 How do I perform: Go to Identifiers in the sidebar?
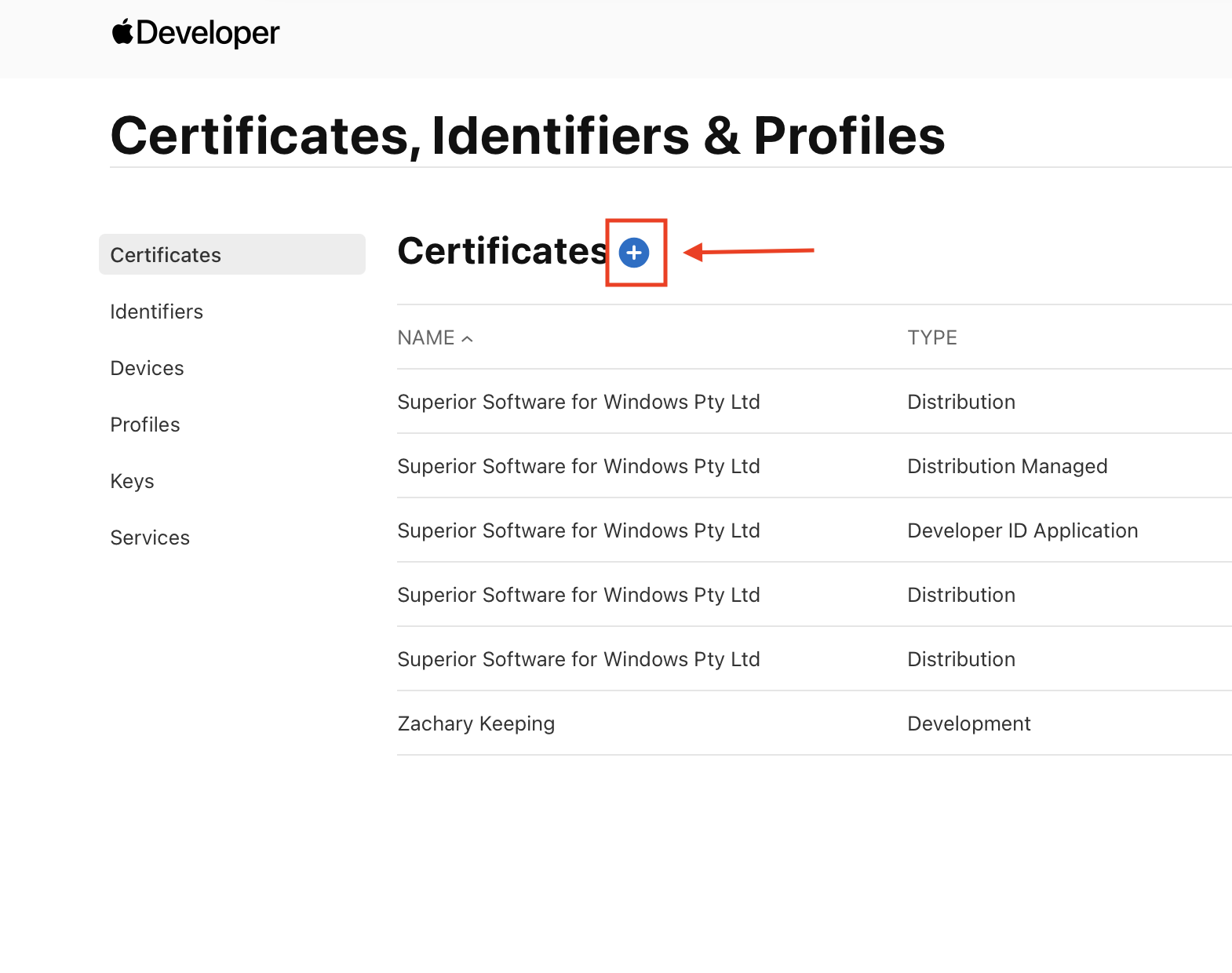pos(156,312)
